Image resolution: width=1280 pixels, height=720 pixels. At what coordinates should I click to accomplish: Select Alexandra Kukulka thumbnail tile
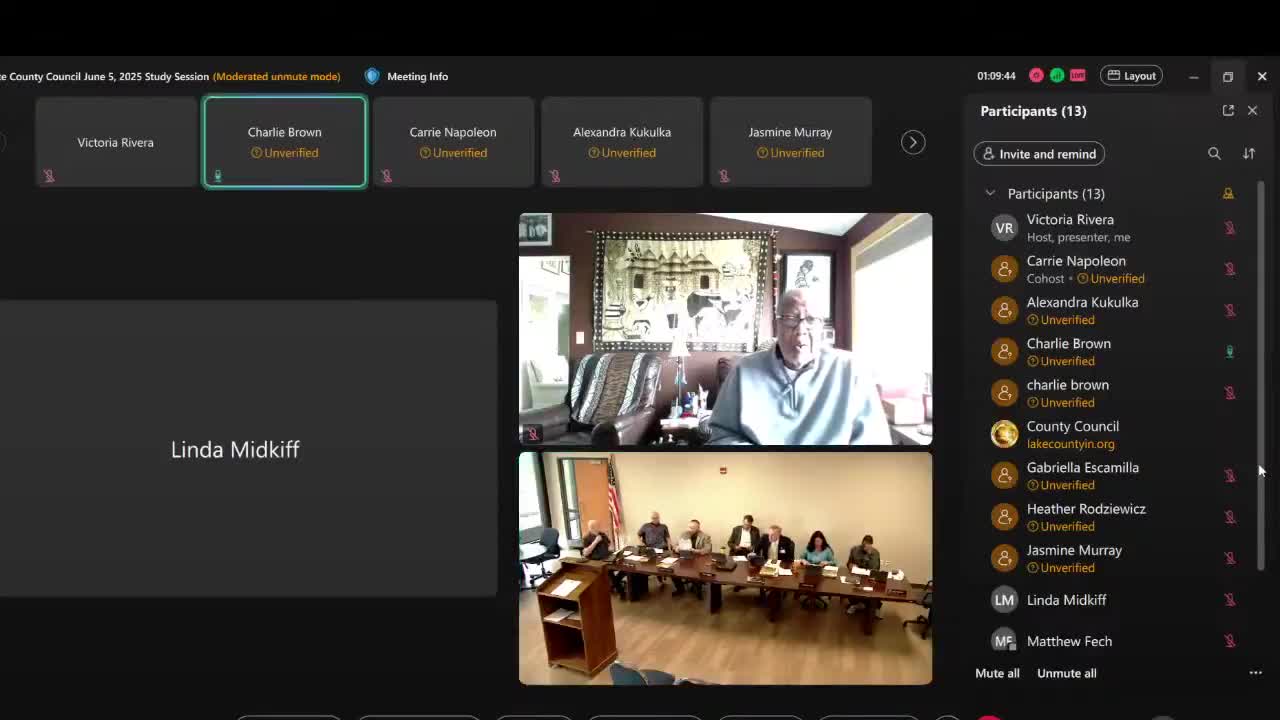click(x=622, y=142)
